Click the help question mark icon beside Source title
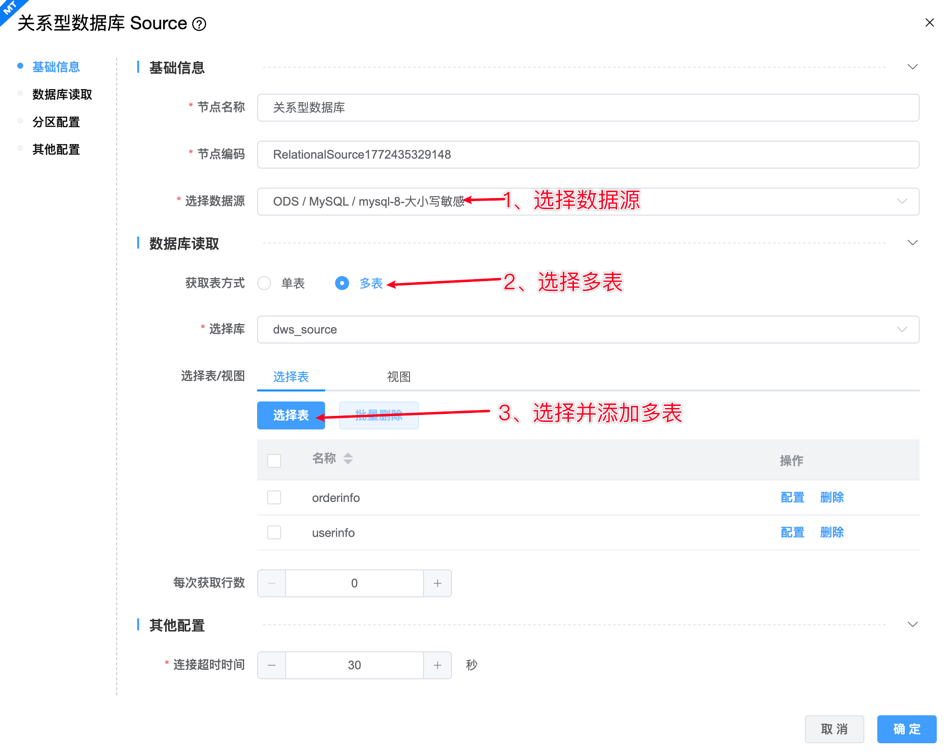 click(199, 24)
